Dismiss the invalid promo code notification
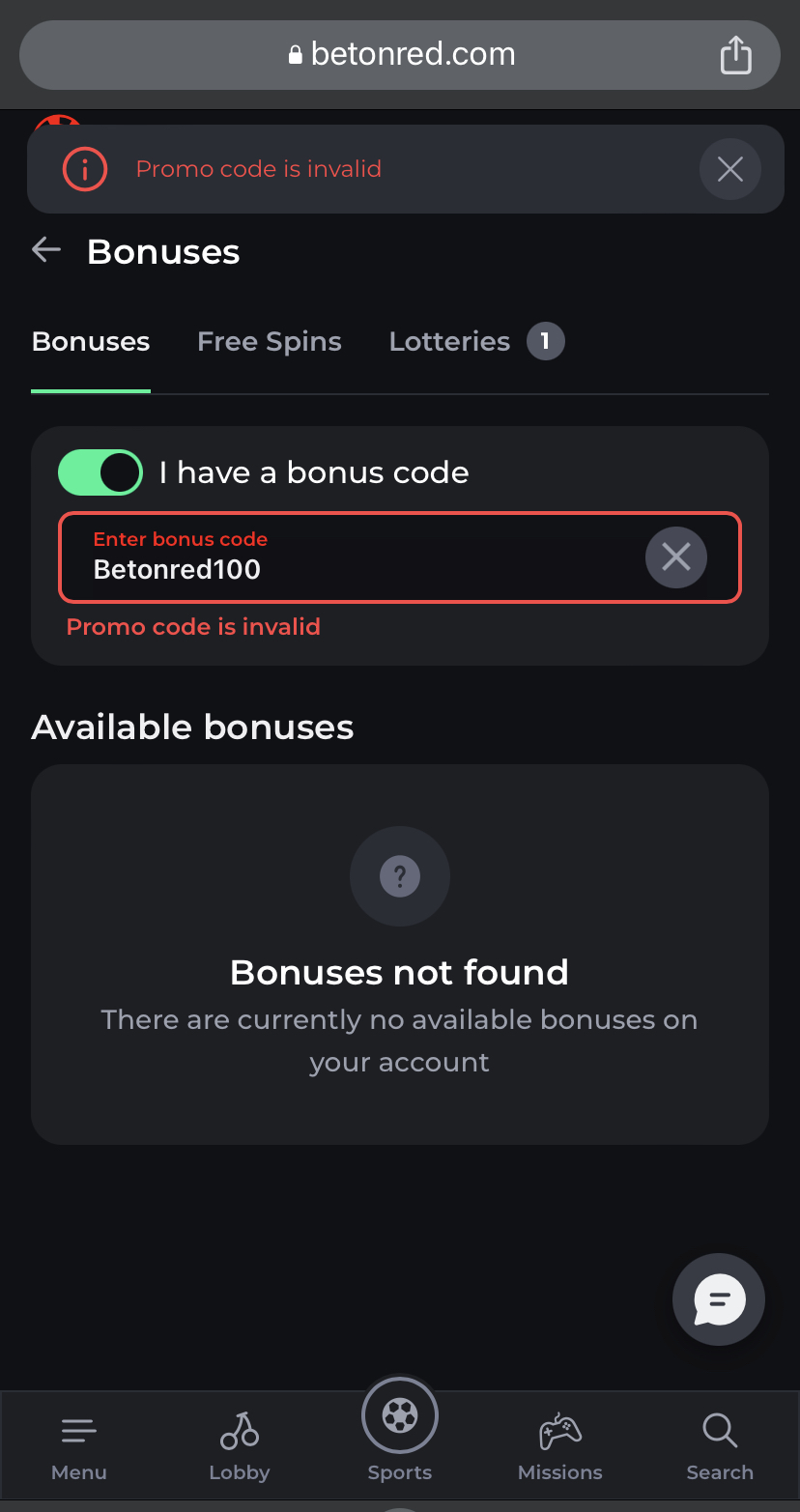The height and width of the screenshot is (1512, 800). pyautogui.click(x=729, y=169)
